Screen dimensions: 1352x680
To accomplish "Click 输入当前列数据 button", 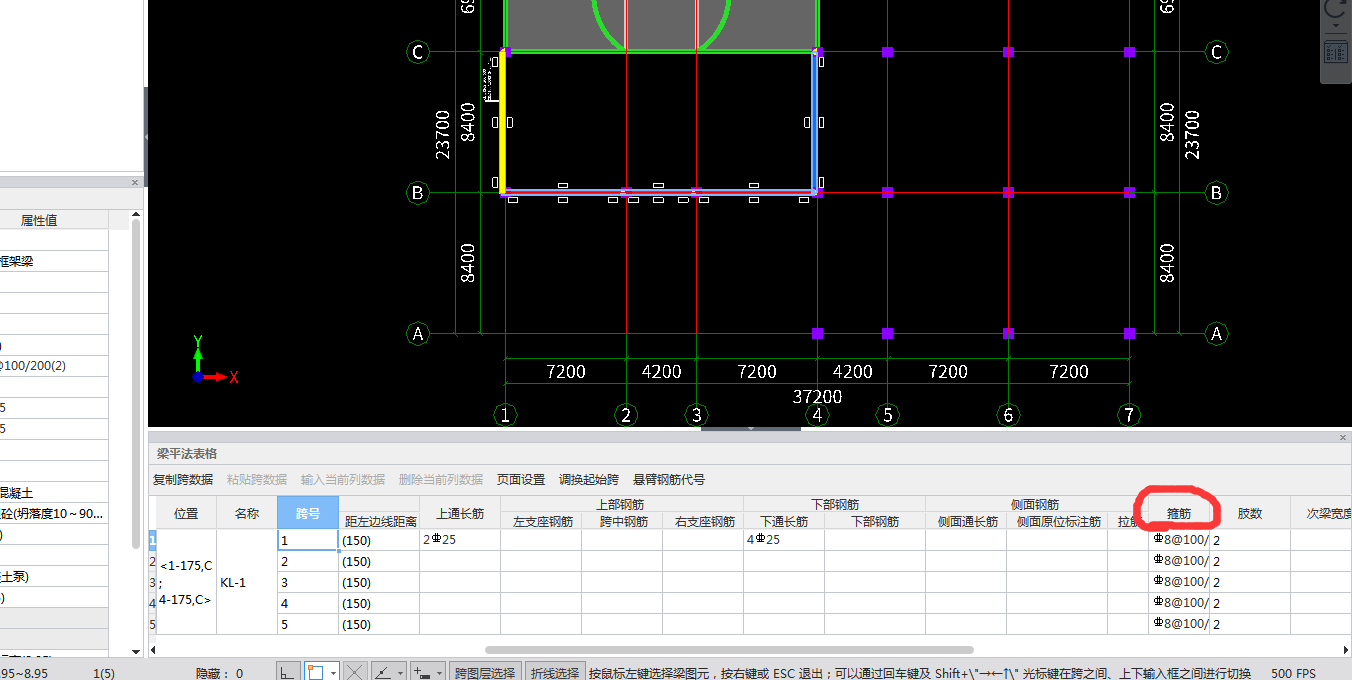I will pos(343,480).
